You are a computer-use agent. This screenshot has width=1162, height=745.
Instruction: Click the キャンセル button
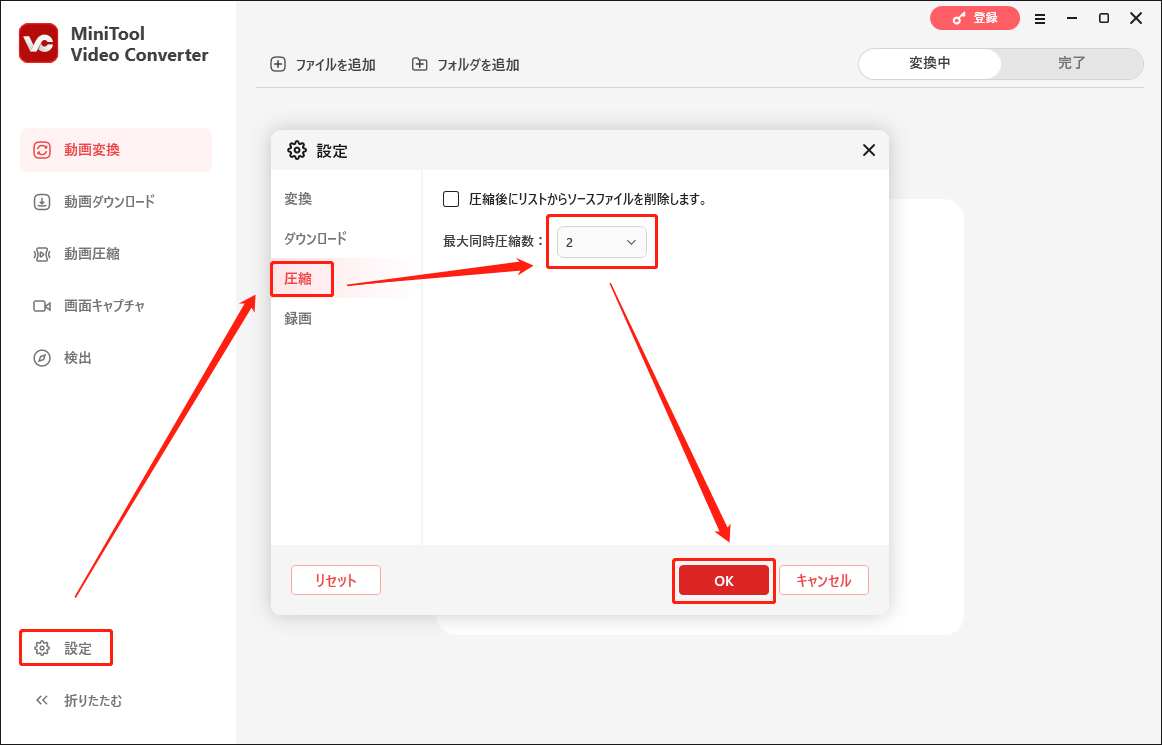point(823,580)
